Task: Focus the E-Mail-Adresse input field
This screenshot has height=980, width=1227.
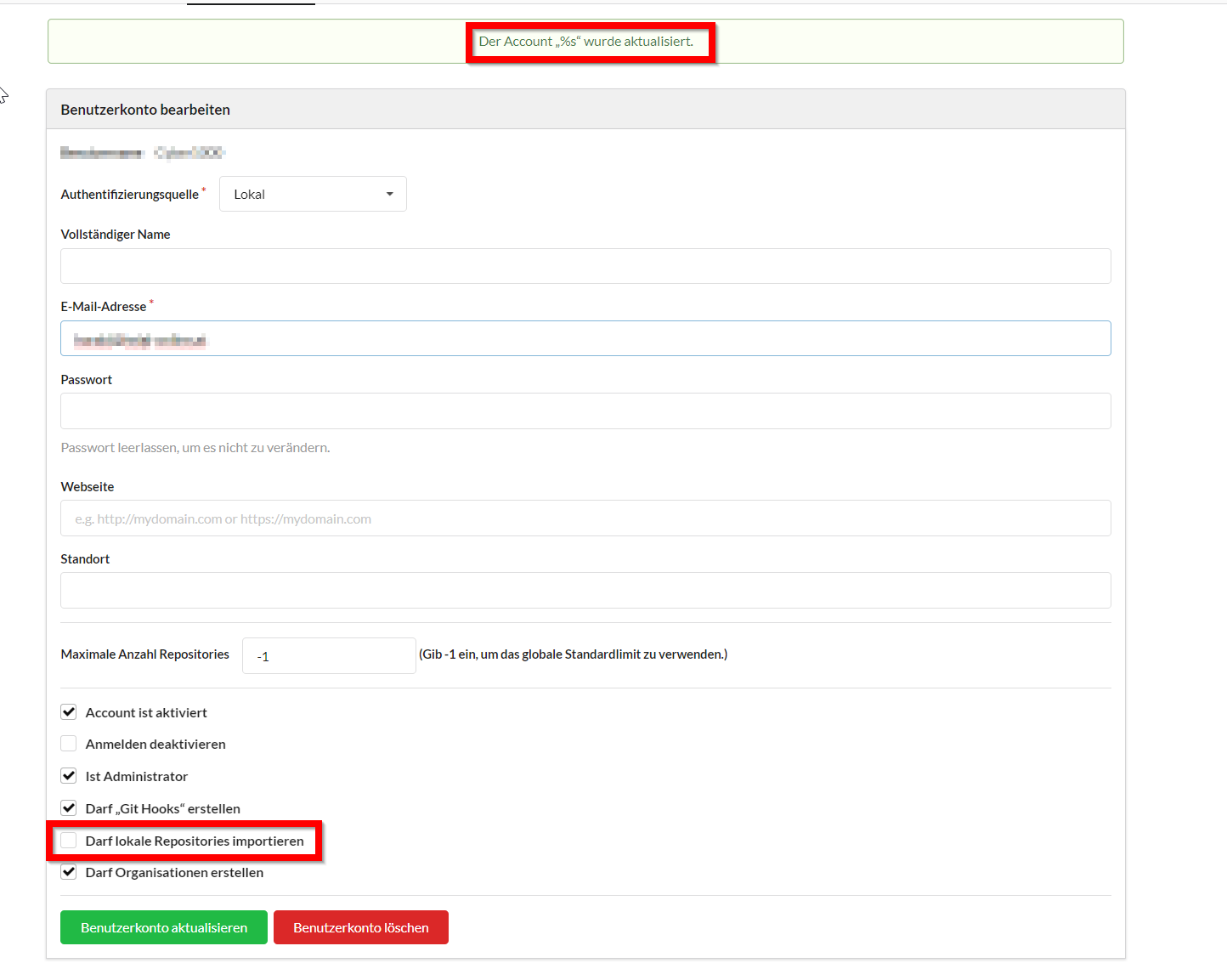Action: [585, 338]
